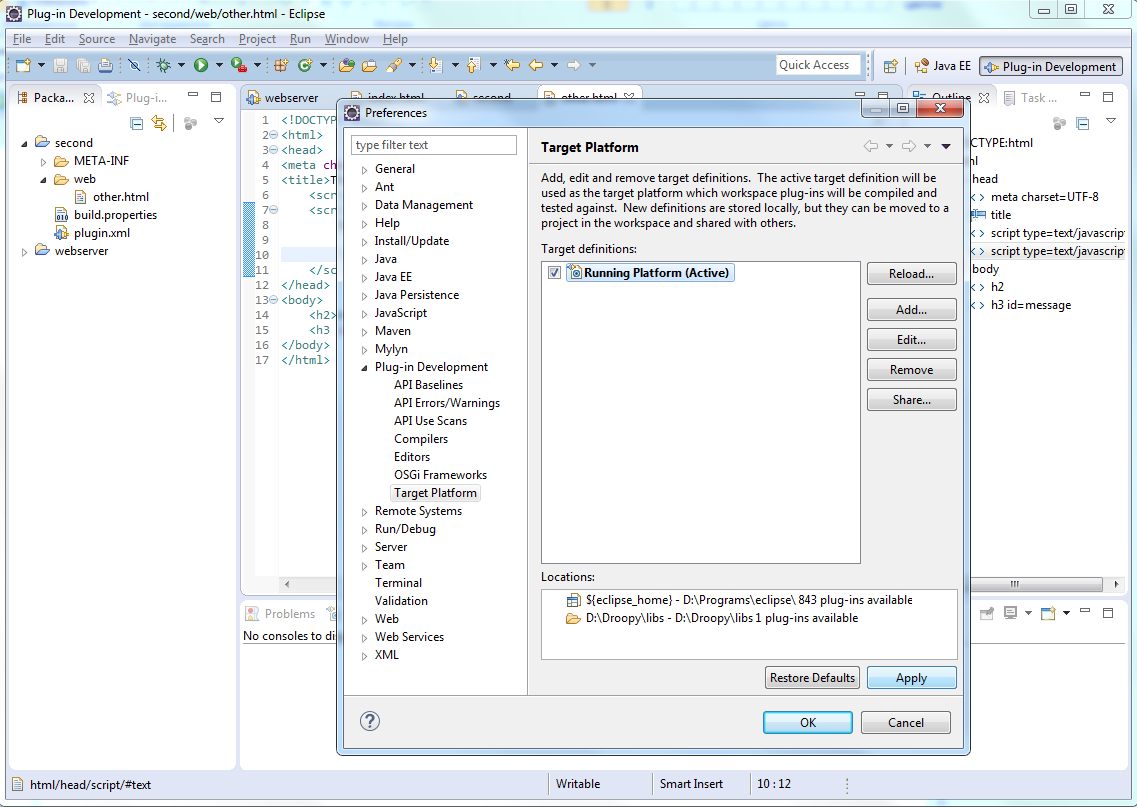Click the Restore Defaults button
This screenshot has height=807, width=1137.
click(812, 677)
